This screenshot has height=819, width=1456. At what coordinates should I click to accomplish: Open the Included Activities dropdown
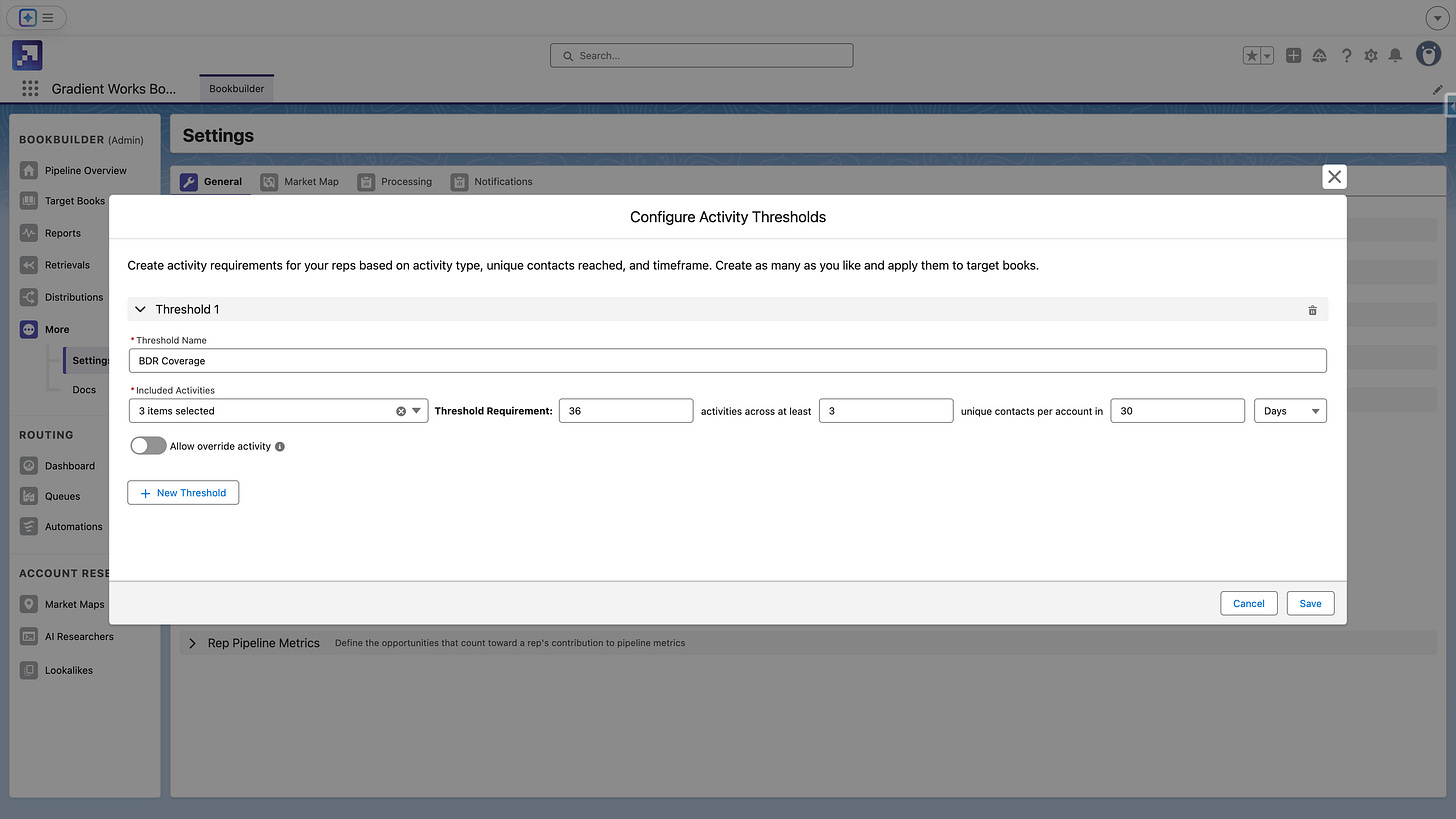278,411
